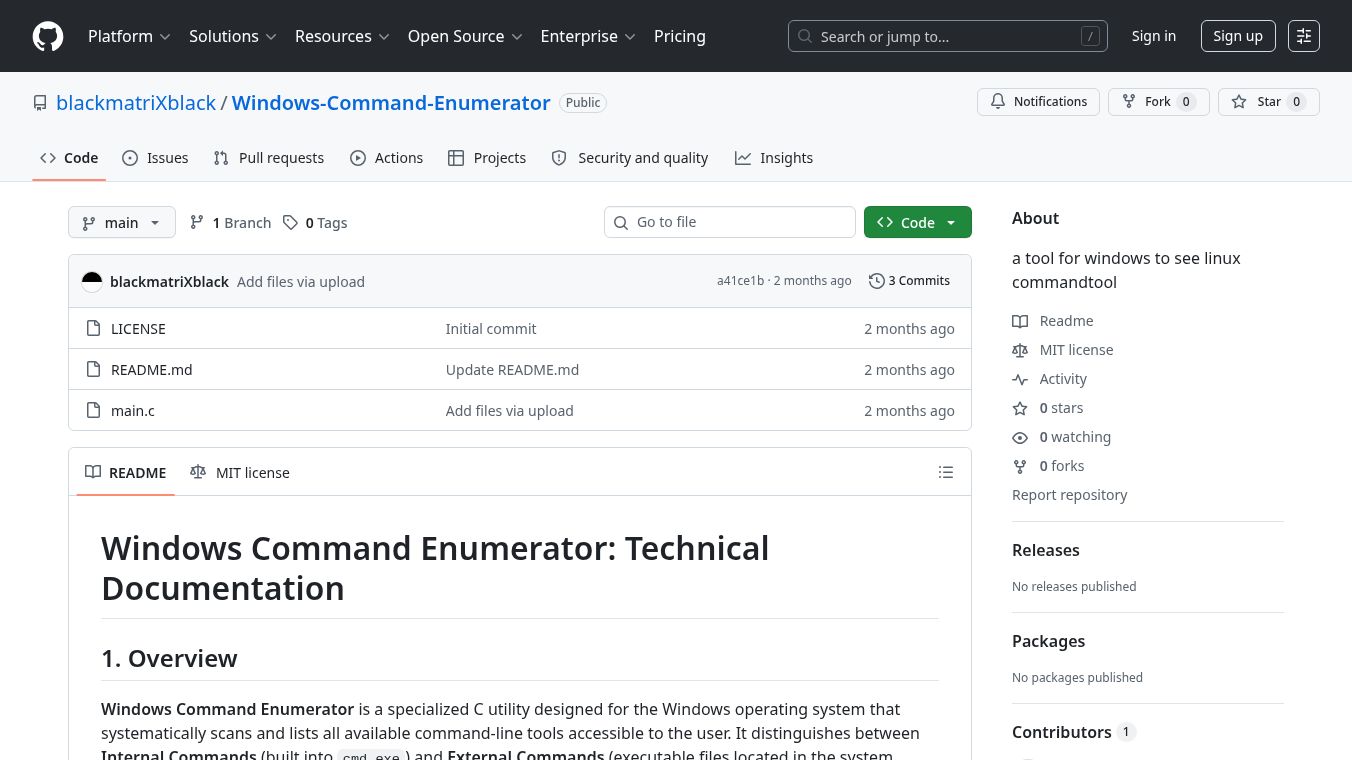Click the tag icon beside 0 Tags

click(x=290, y=223)
